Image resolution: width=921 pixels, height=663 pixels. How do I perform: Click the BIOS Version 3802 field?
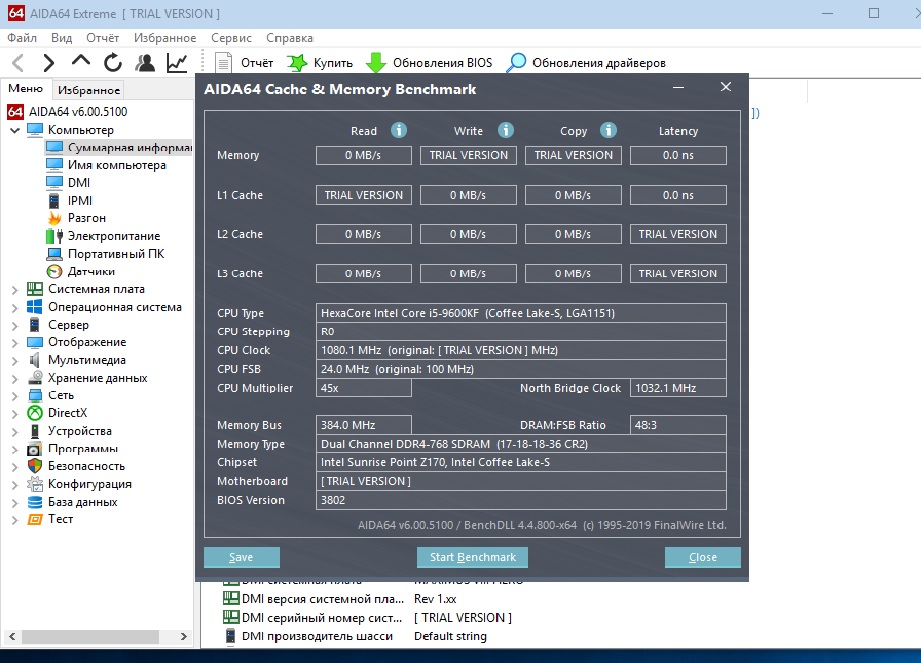coord(521,500)
